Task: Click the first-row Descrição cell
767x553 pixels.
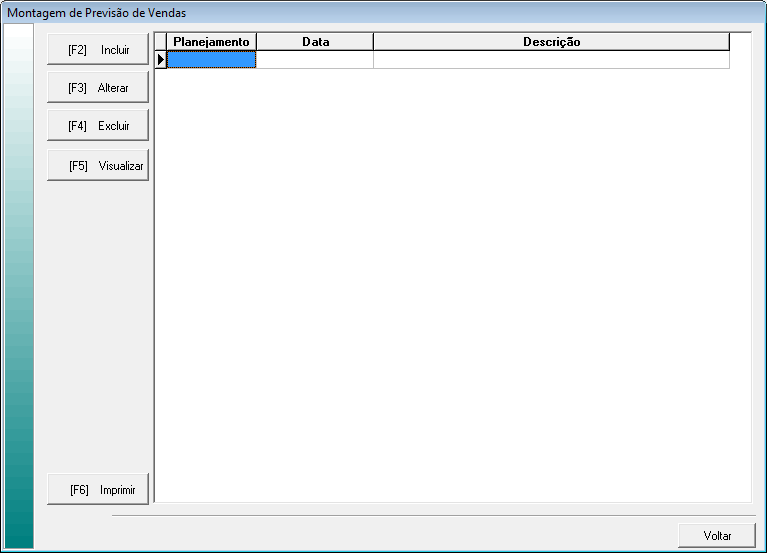Action: click(551, 60)
